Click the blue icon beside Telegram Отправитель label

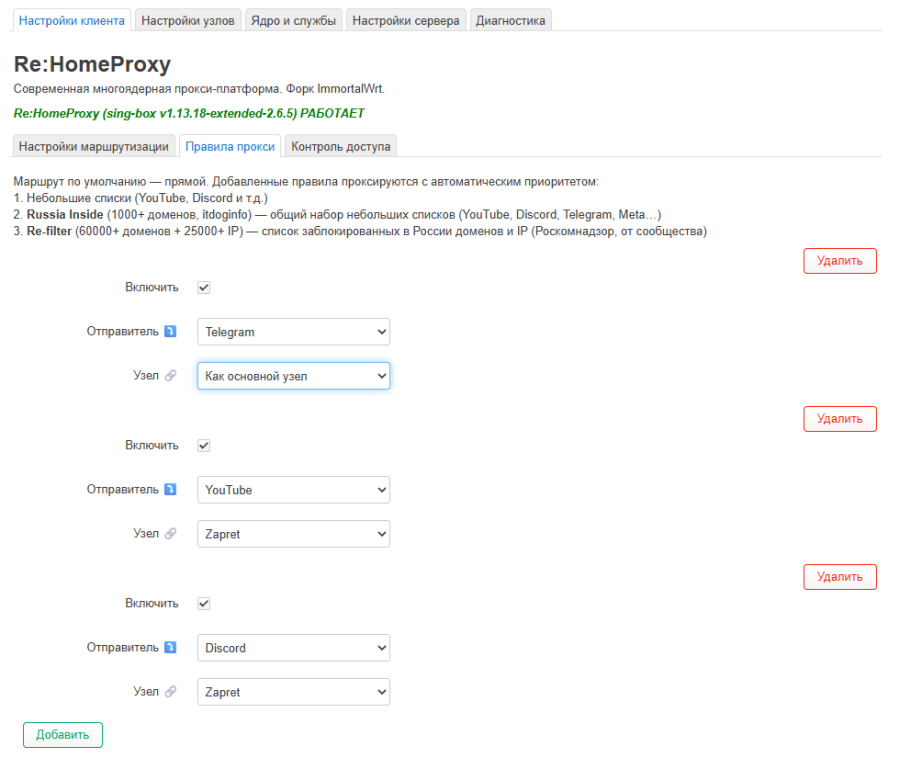pos(170,331)
